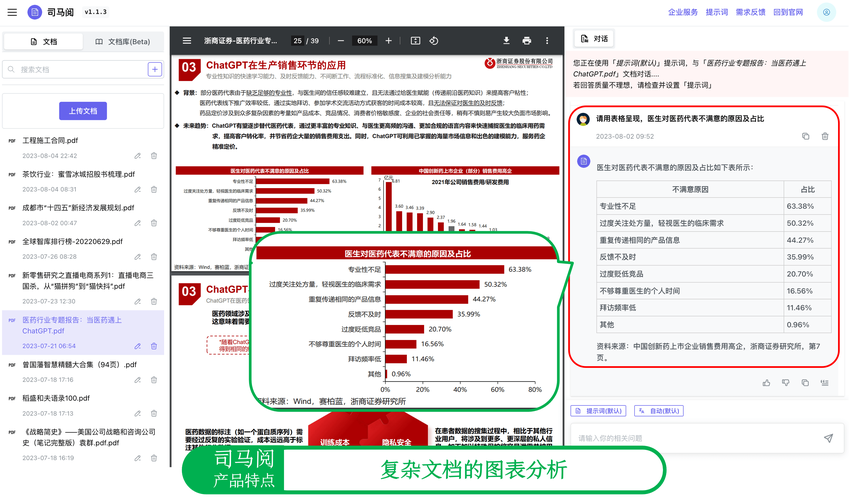Rotate the PDF page counterclockwise
Image resolution: width=849 pixels, height=500 pixels.
coord(434,41)
